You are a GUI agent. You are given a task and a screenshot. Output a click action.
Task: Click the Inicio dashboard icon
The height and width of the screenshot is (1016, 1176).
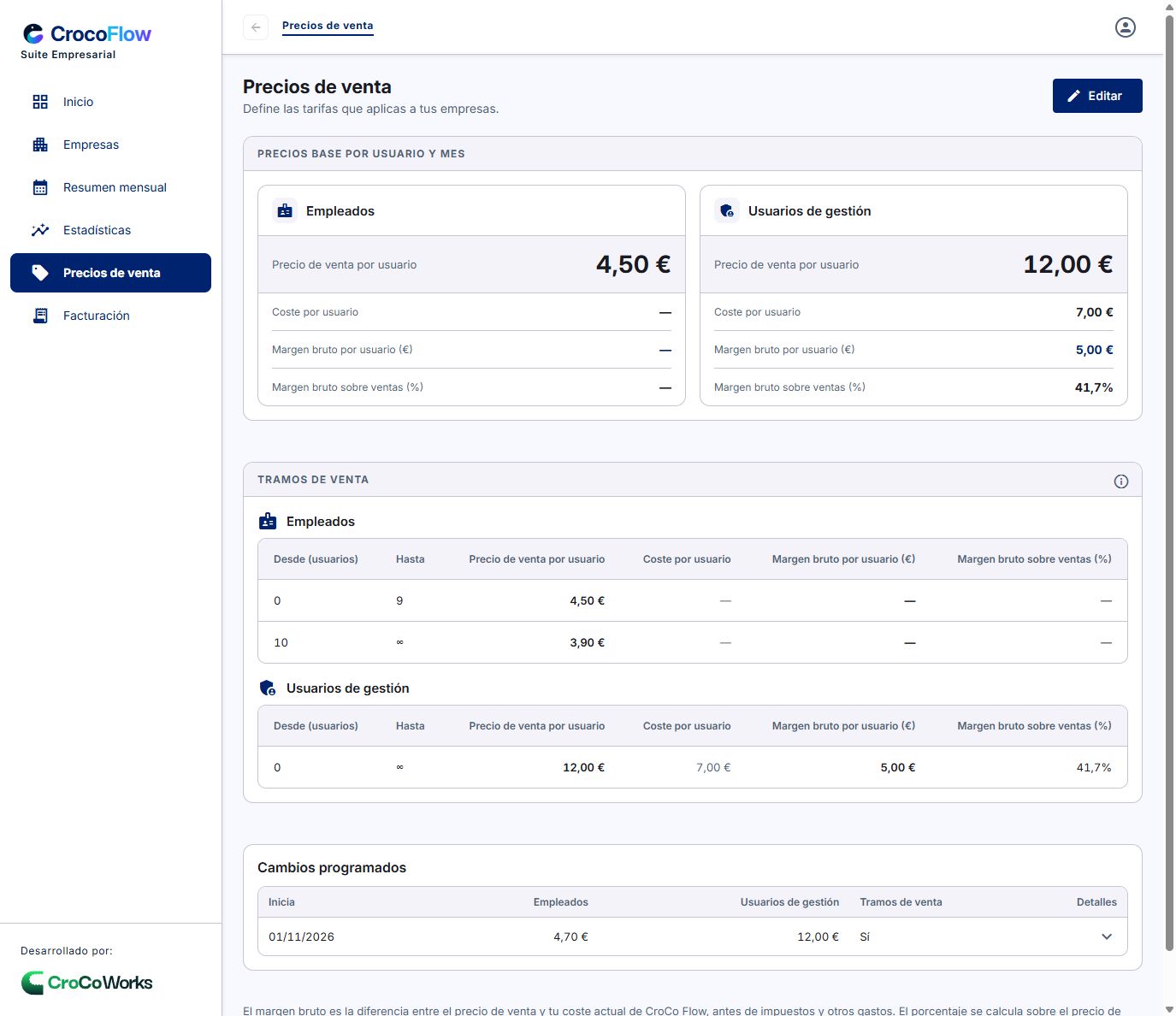pos(40,102)
